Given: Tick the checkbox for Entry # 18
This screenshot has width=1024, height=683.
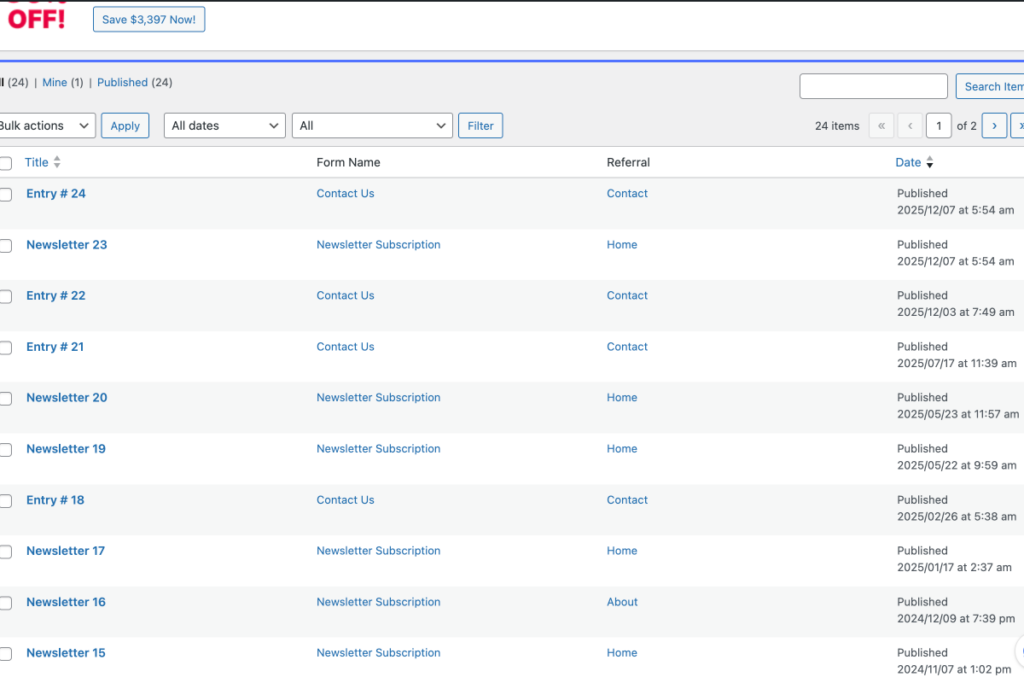Looking at the screenshot, I should tap(6, 501).
